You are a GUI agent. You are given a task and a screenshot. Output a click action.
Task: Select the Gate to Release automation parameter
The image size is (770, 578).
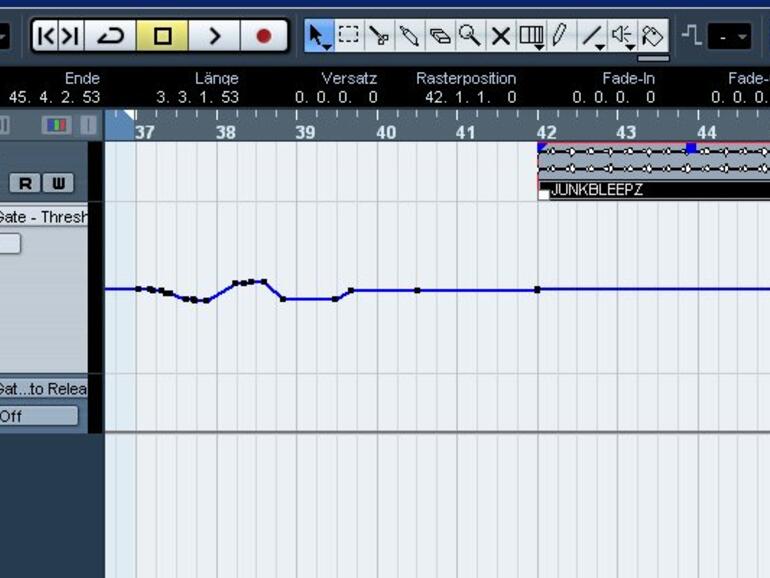[x=44, y=389]
